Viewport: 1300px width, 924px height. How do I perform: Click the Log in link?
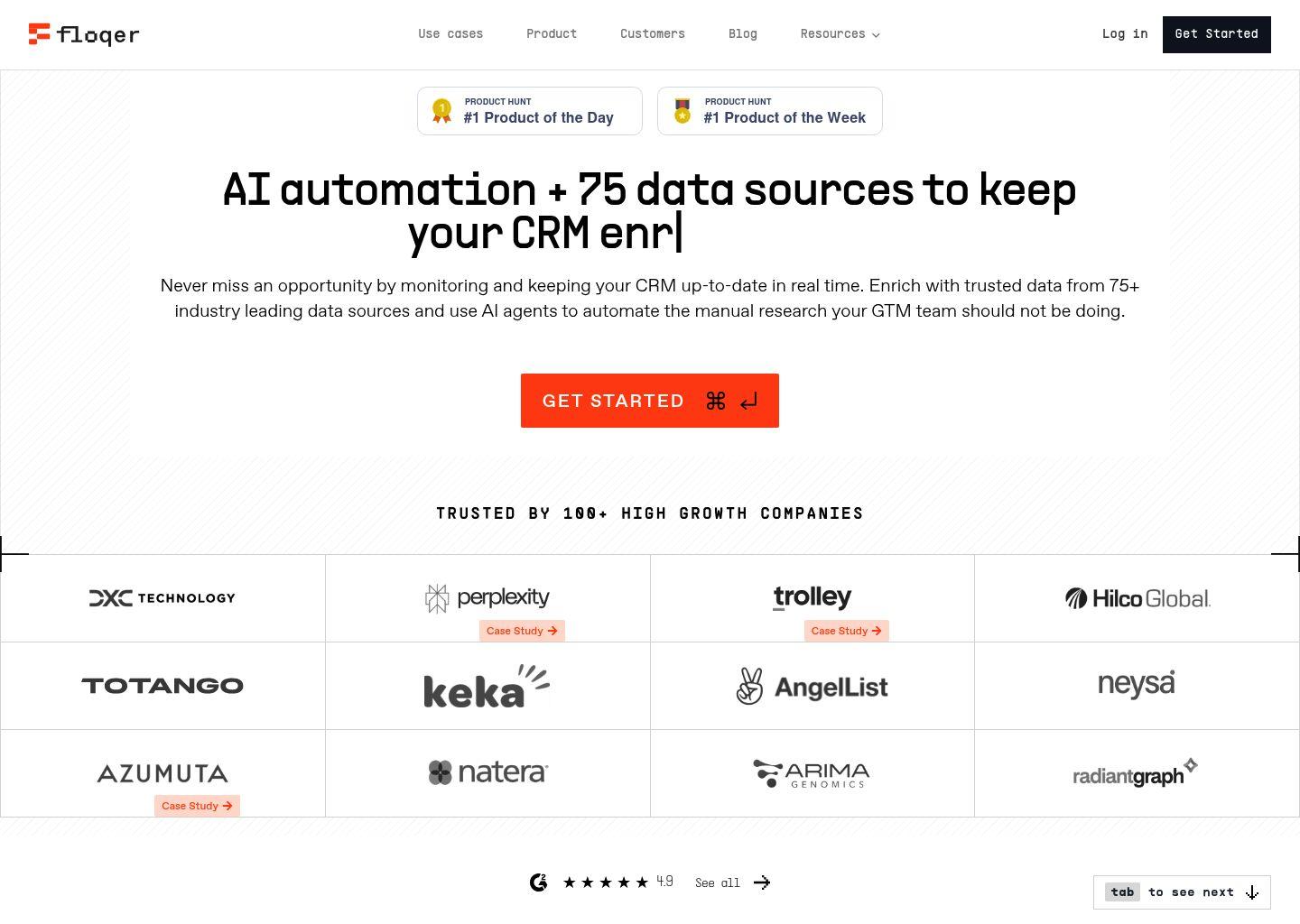pos(1125,34)
